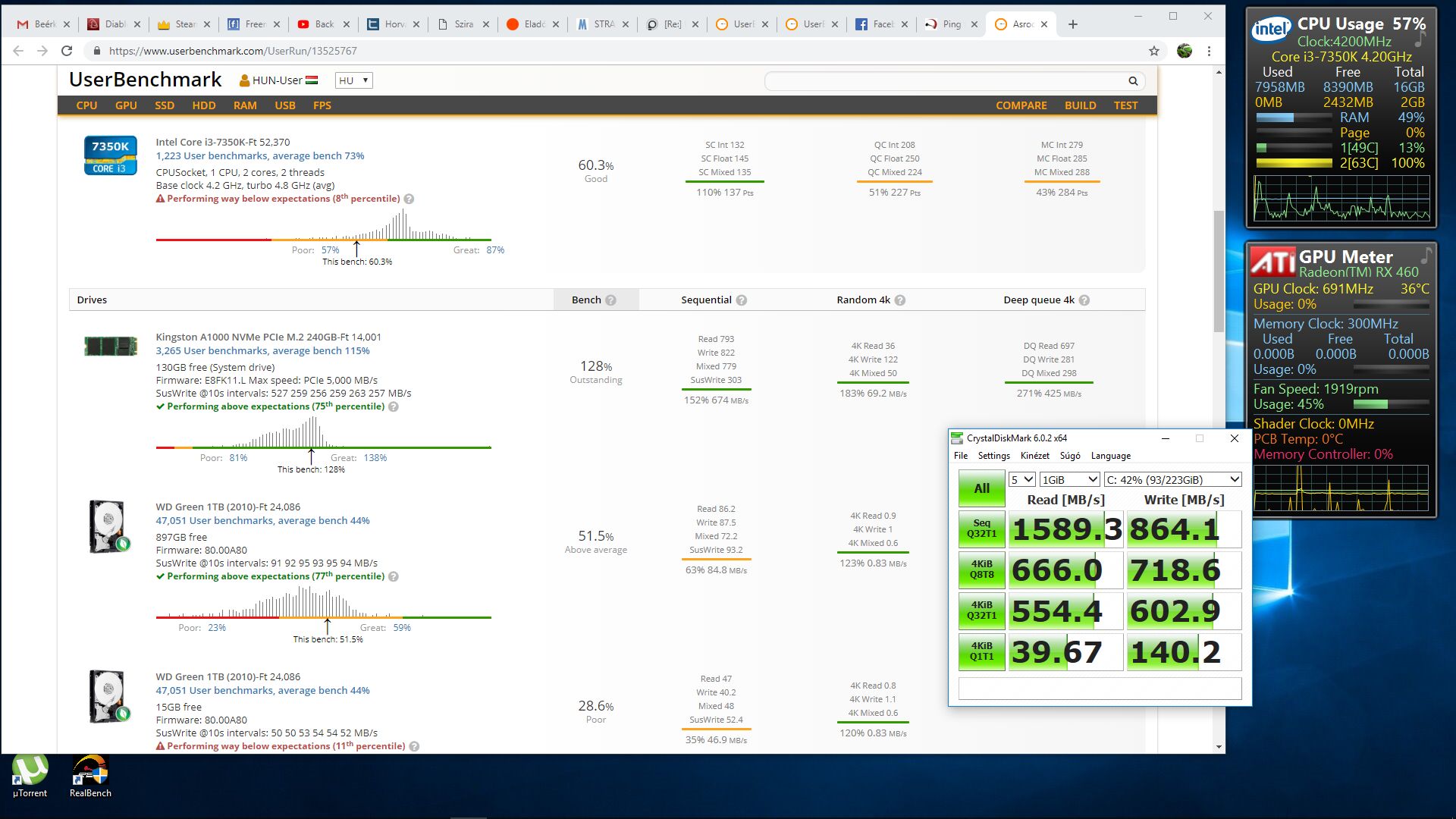Screen dimensions: 1456x819
Task: Open 3,265 User benchmarks link for Kingston A1000
Action: 262,351
